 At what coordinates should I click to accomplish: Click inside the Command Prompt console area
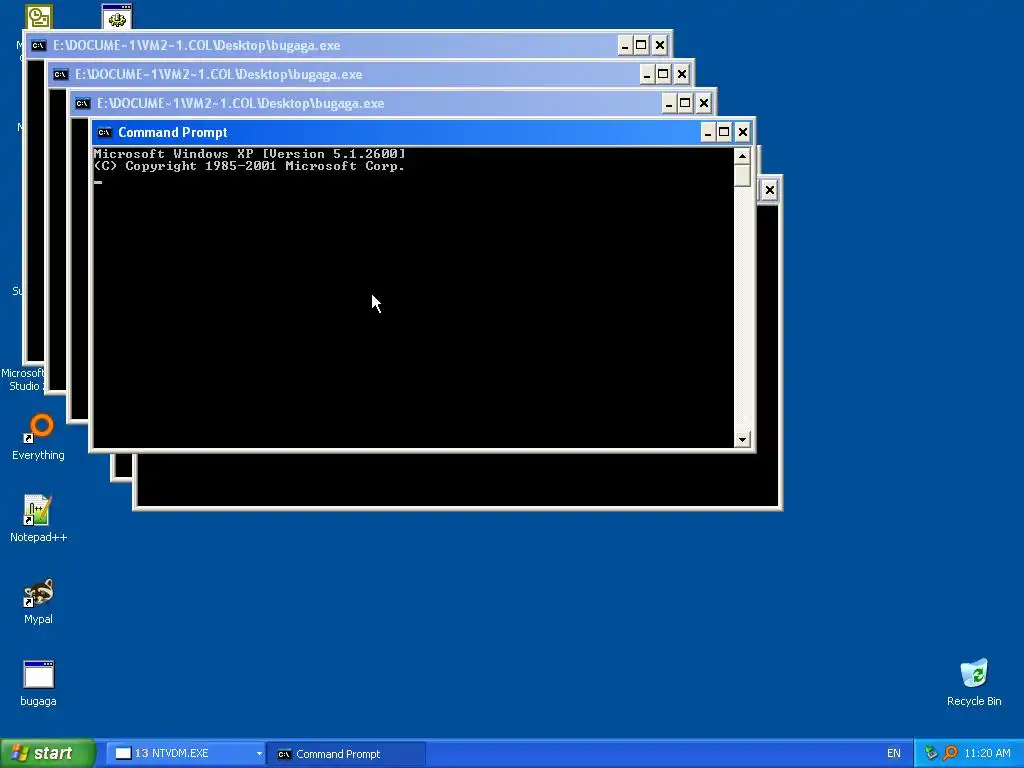[x=413, y=298]
